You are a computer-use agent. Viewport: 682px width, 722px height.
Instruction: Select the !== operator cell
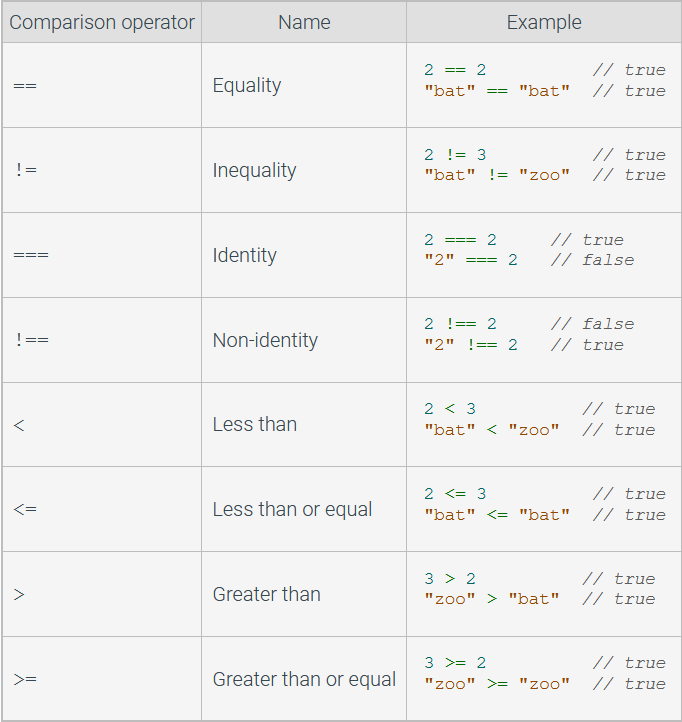click(102, 340)
